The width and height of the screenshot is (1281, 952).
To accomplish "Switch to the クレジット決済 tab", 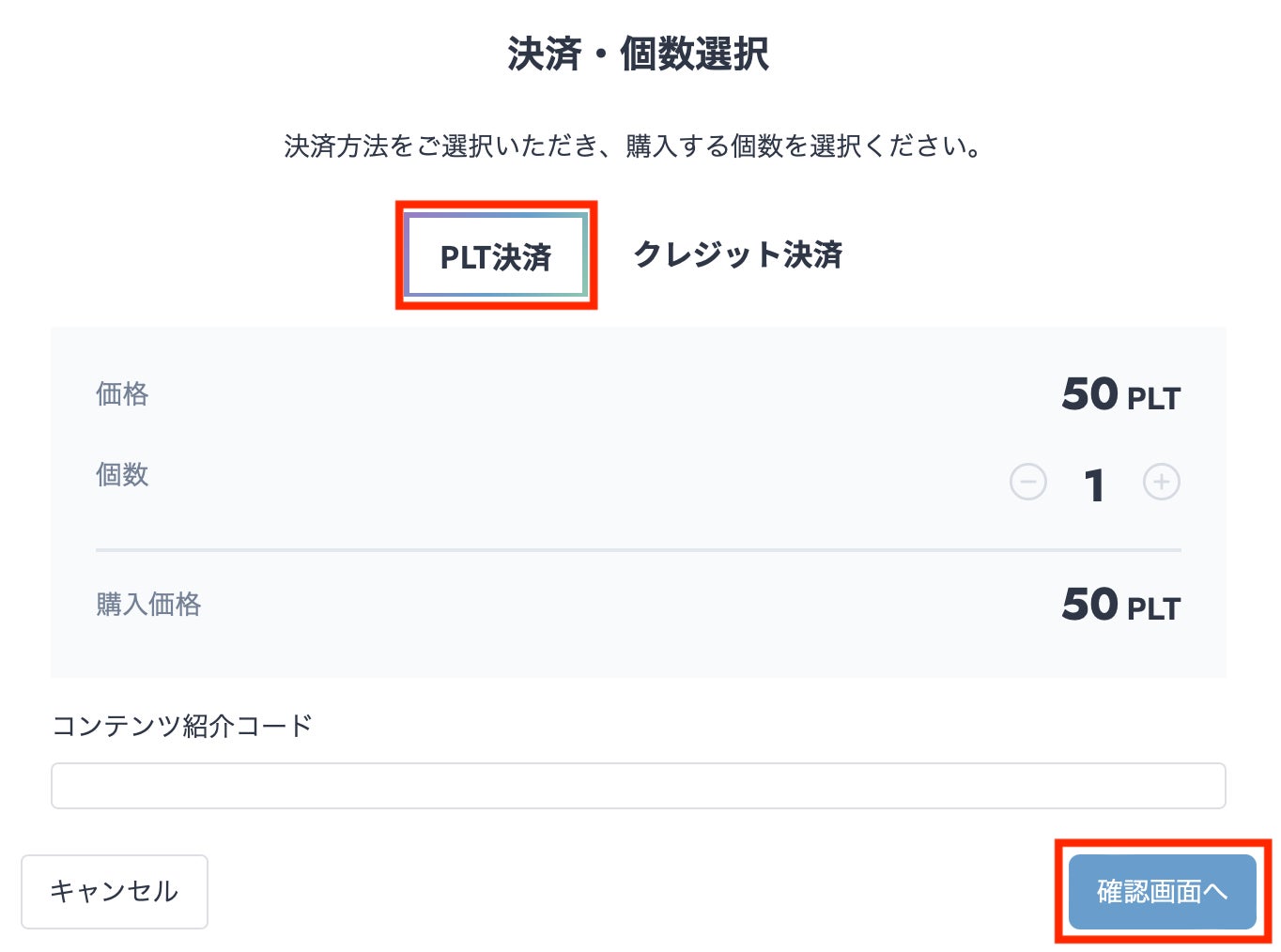I will coord(738,254).
